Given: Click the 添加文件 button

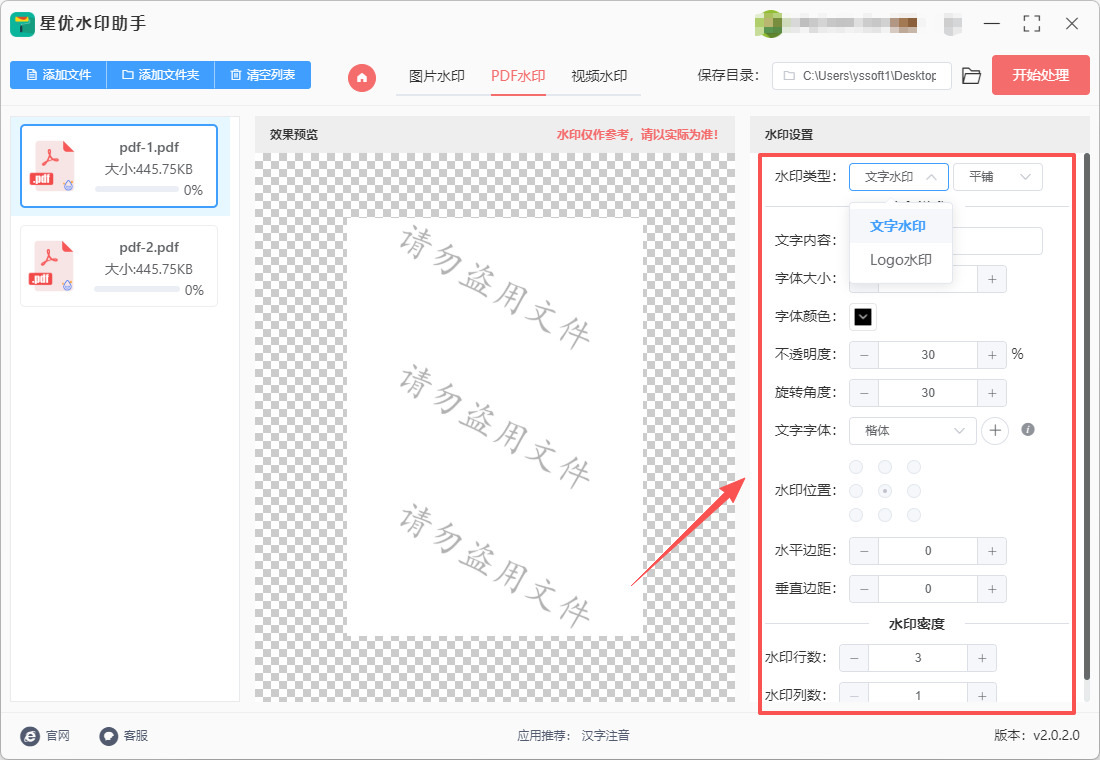Looking at the screenshot, I should click(58, 74).
